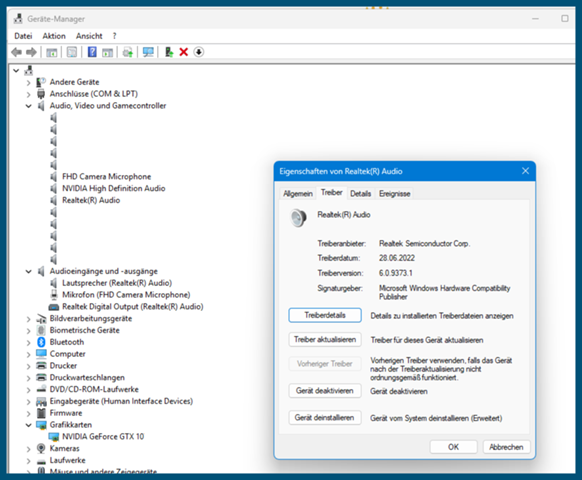This screenshot has height=480, width=582.
Task: Click the Andere Geräte question-mark device icon
Action: tap(41, 82)
